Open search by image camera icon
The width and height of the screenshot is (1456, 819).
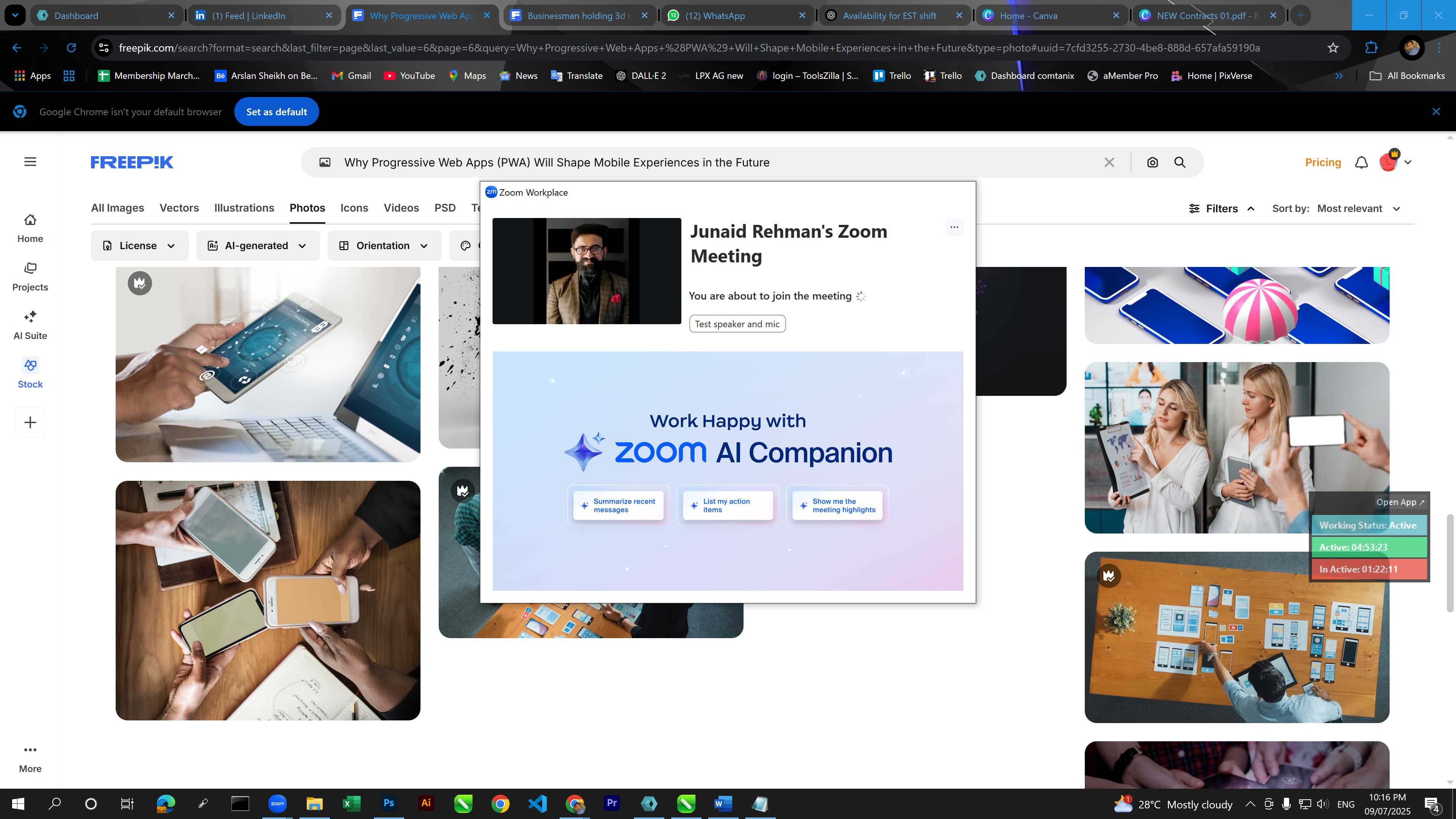point(1153,162)
